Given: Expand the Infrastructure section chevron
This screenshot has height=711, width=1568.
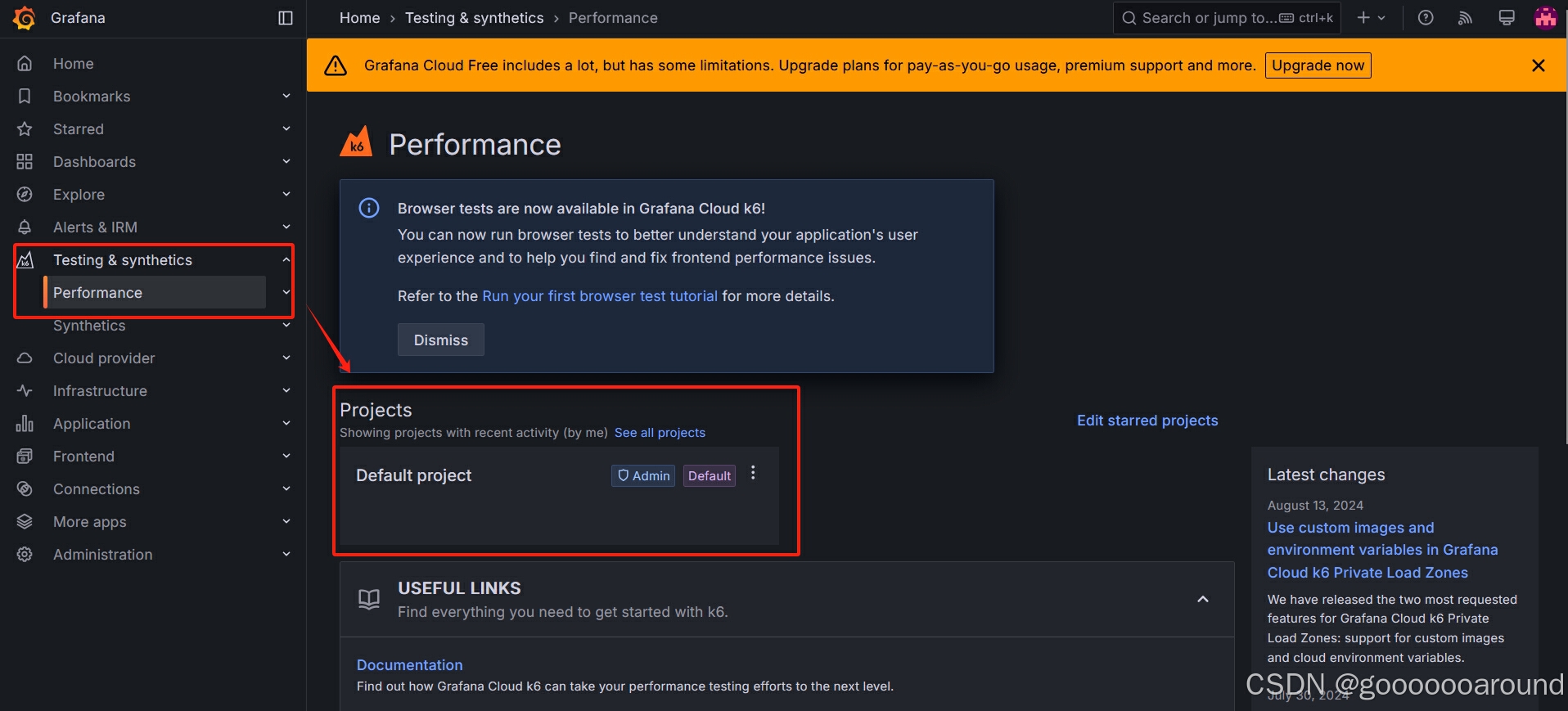Looking at the screenshot, I should click(x=286, y=390).
